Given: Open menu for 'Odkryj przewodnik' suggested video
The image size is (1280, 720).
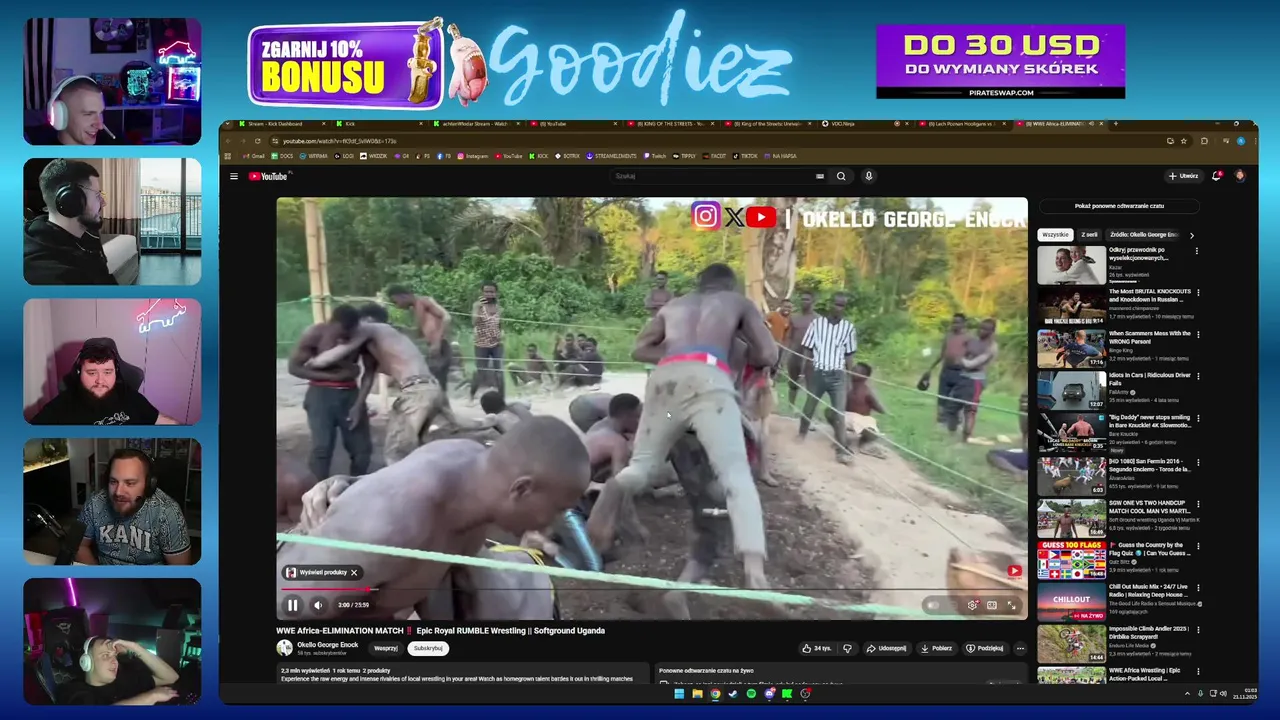Looking at the screenshot, I should [x=1197, y=251].
